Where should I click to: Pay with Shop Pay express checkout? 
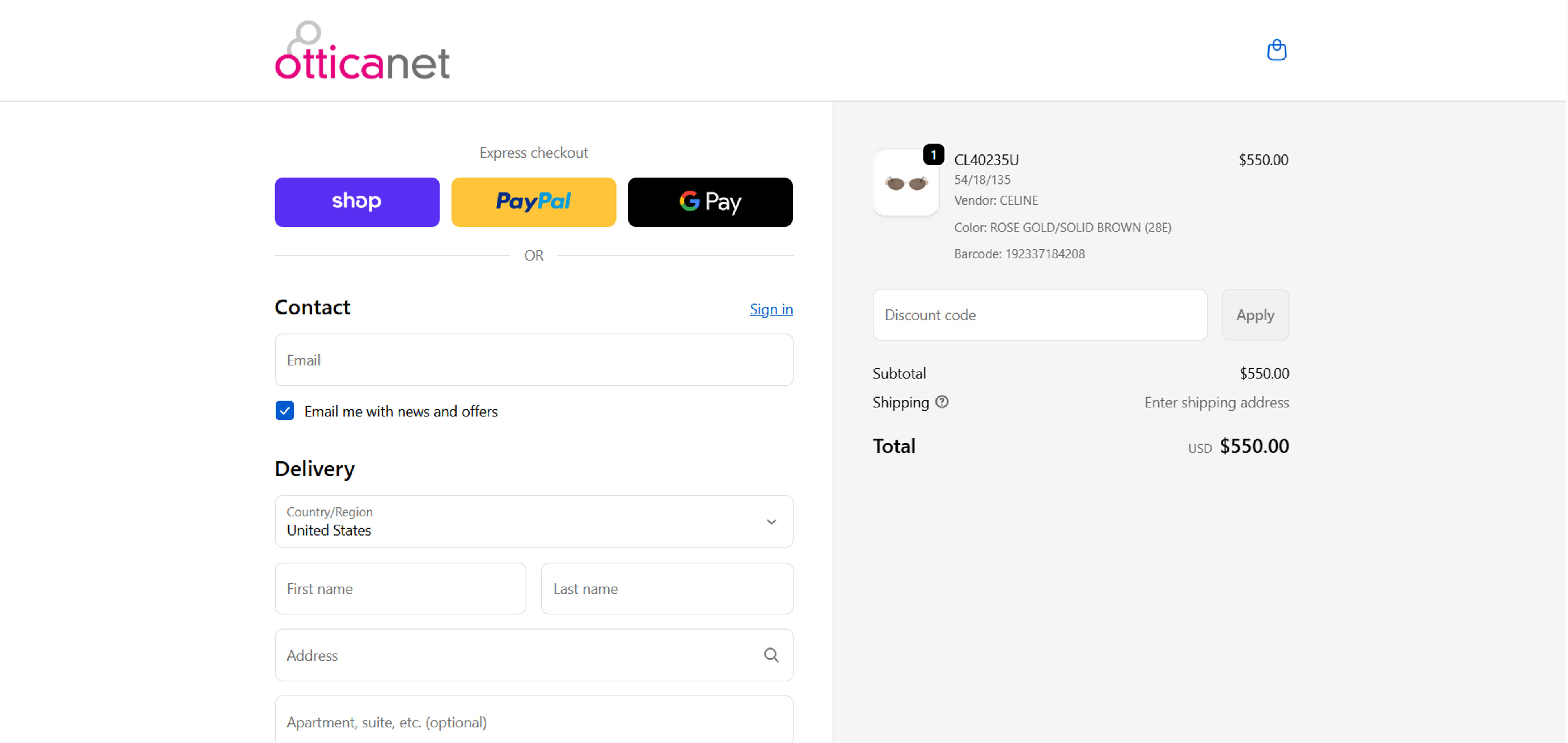tap(357, 202)
